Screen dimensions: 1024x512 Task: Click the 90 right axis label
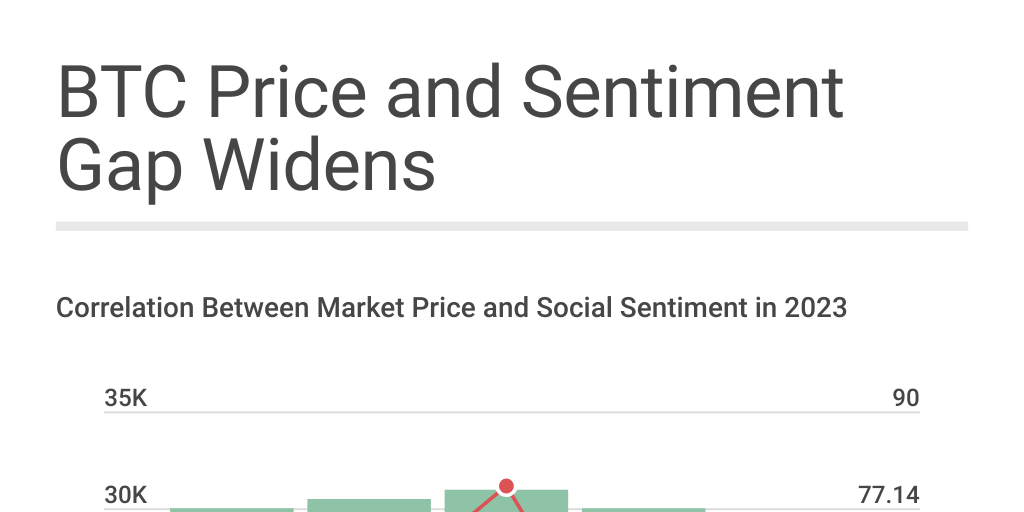(x=906, y=398)
